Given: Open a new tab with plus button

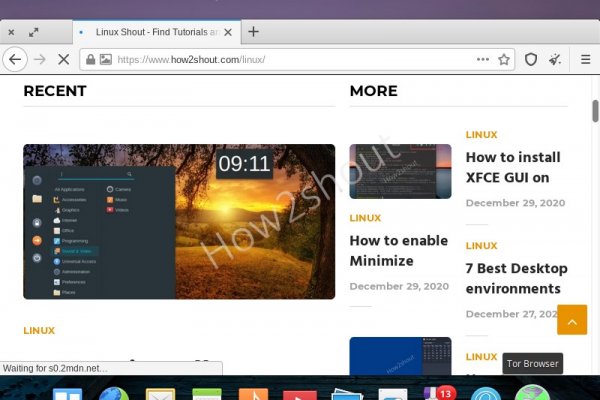Looking at the screenshot, I should [x=253, y=32].
